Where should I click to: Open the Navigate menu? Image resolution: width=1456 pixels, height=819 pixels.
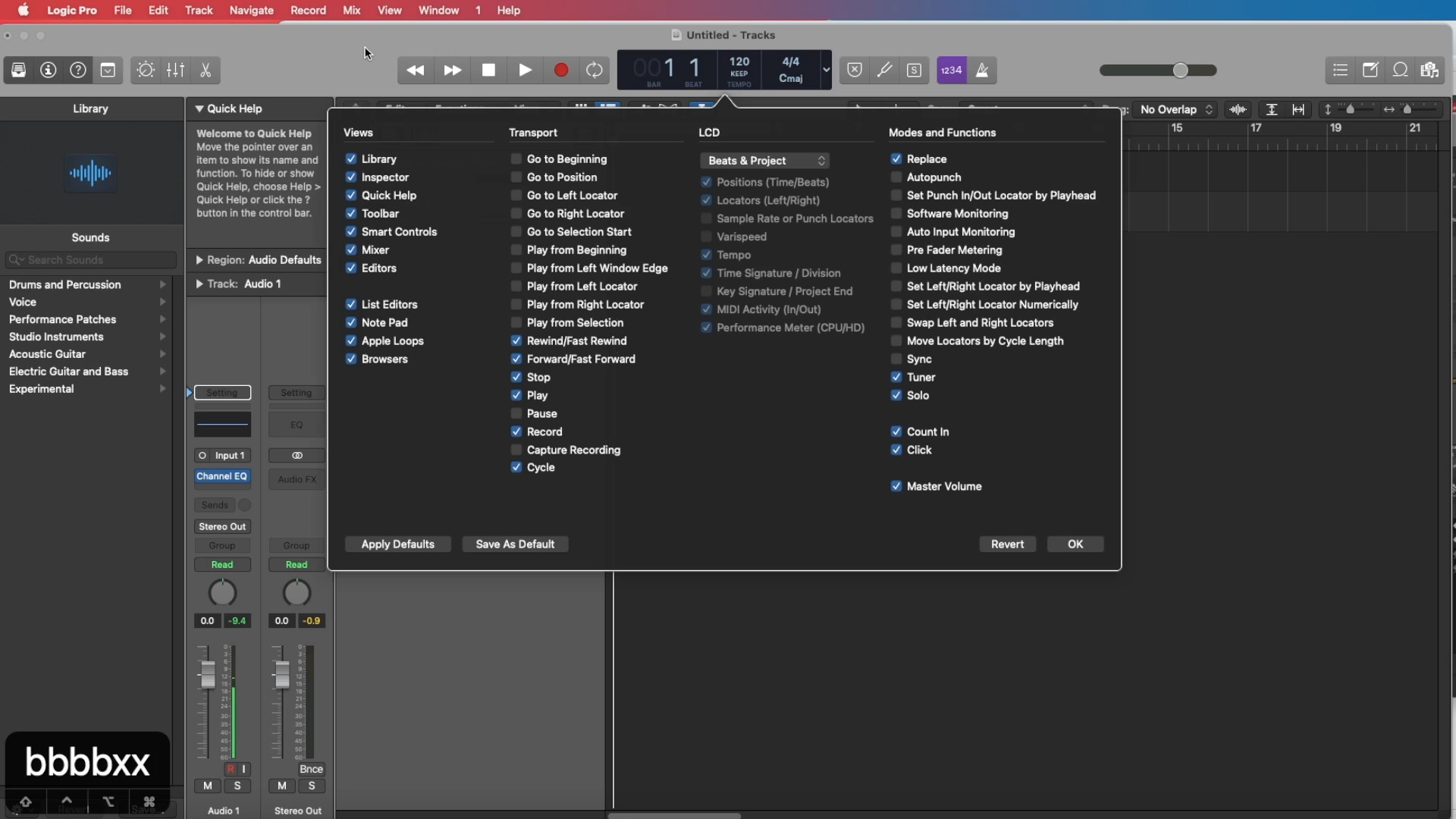252,11
